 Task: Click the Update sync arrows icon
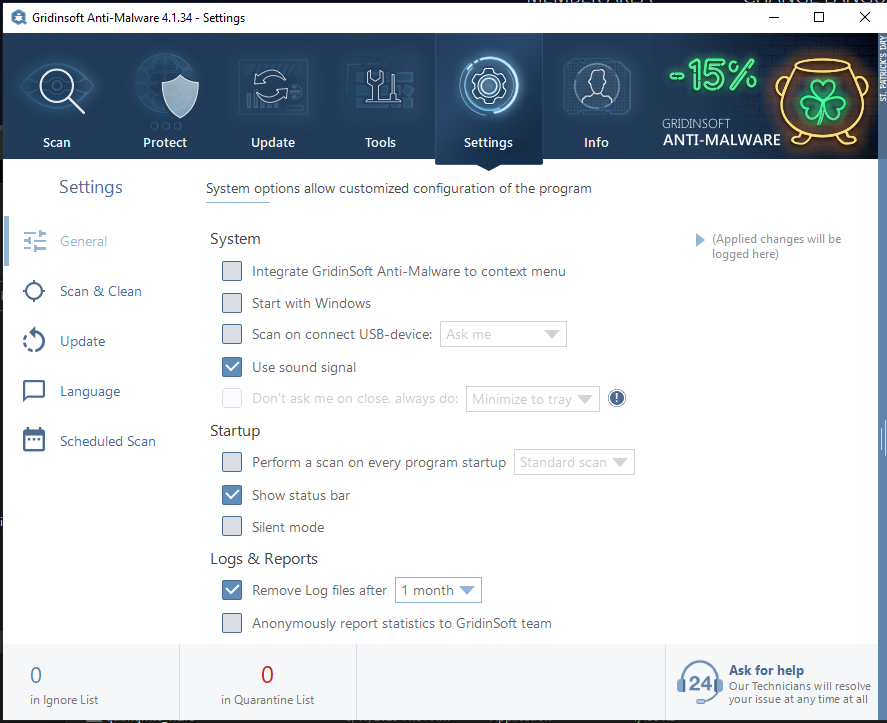pos(270,88)
